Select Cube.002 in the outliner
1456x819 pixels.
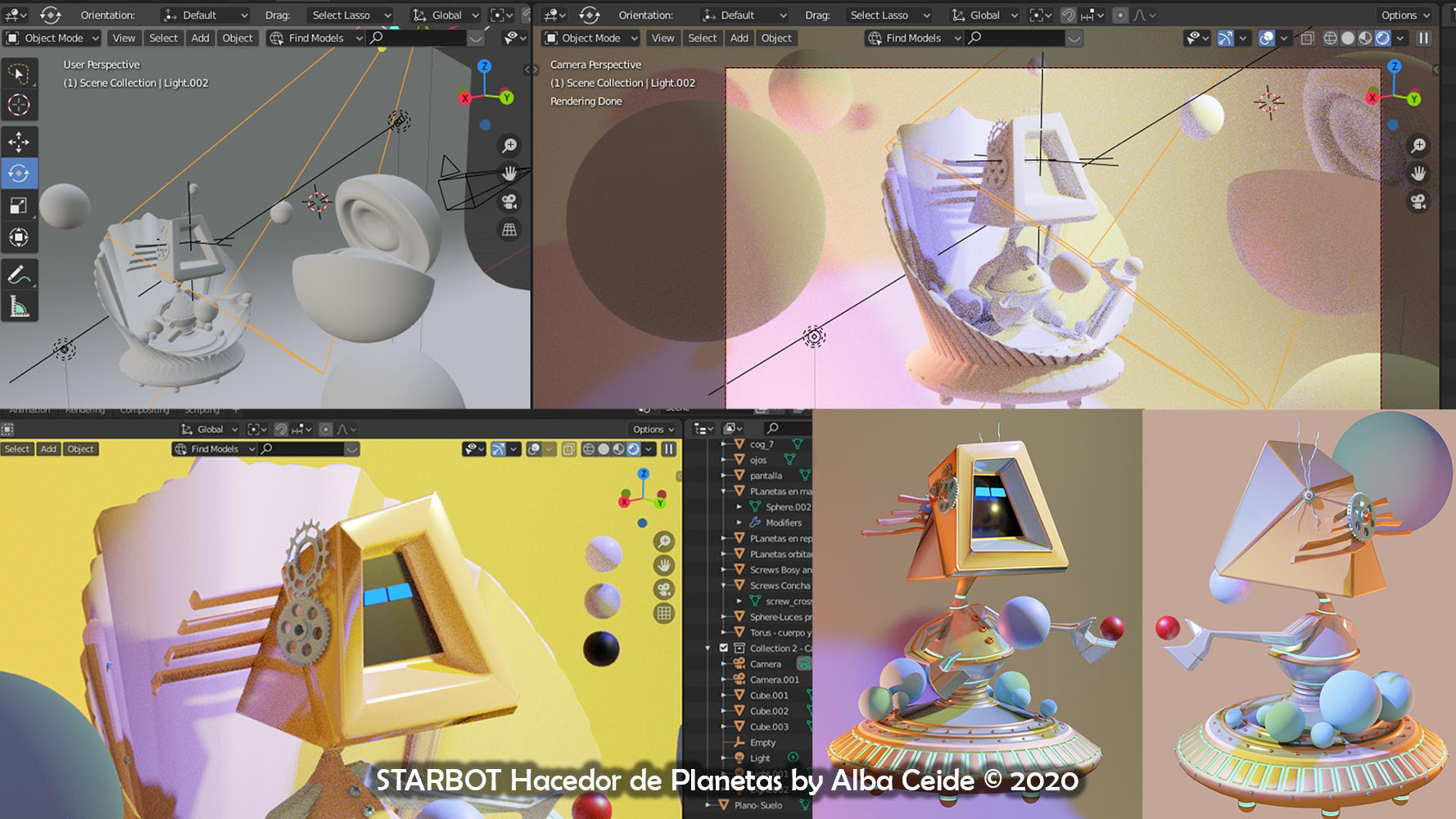pos(769,711)
